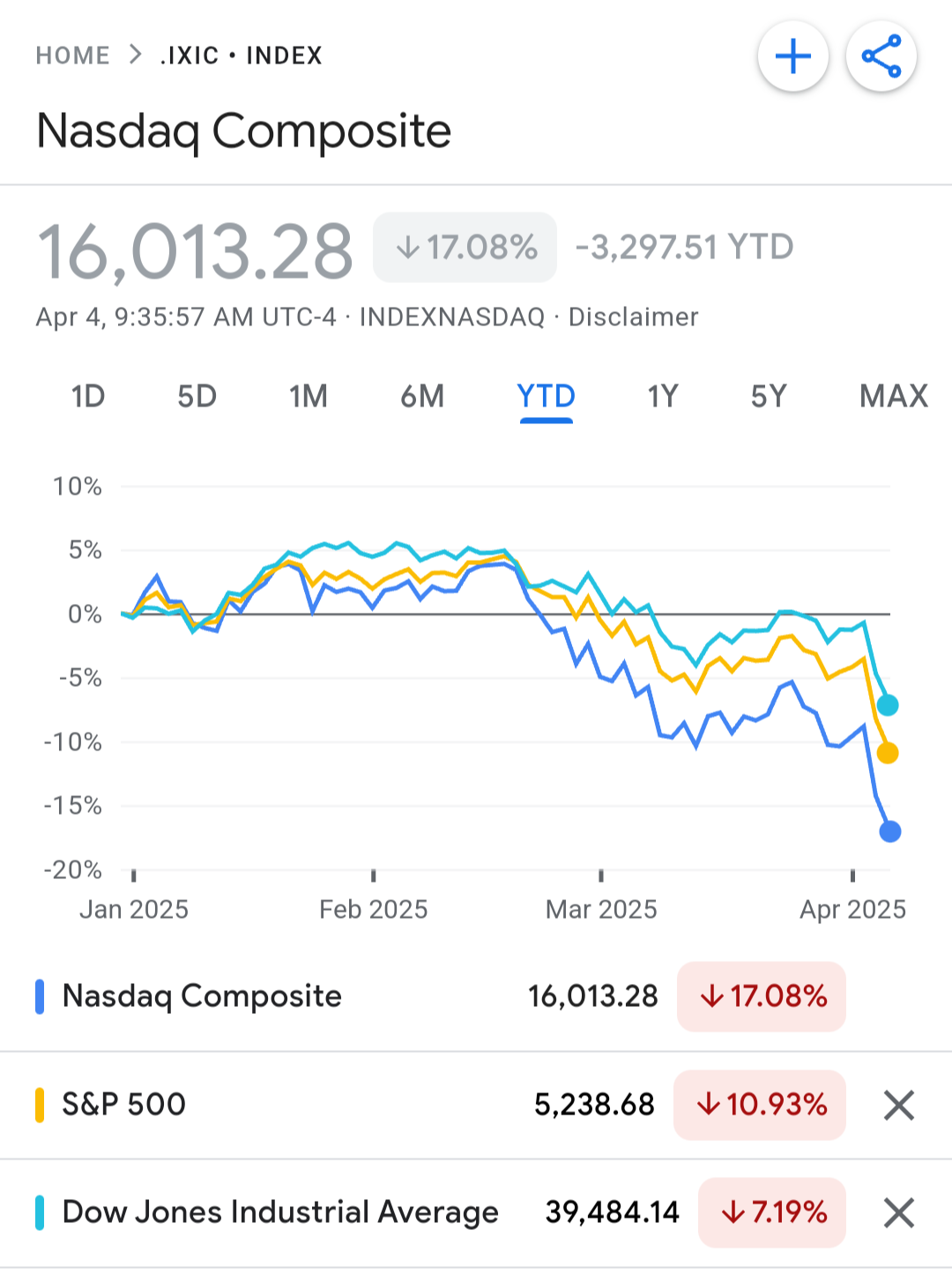The width and height of the screenshot is (952, 1282).
Task: Select the MAX time range
Action: point(894,396)
